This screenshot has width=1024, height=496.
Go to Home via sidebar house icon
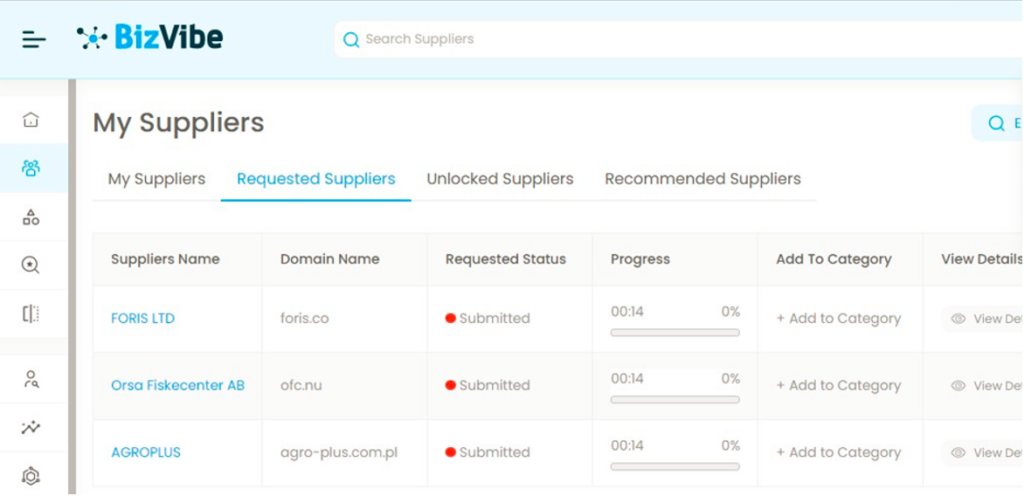coord(31,120)
